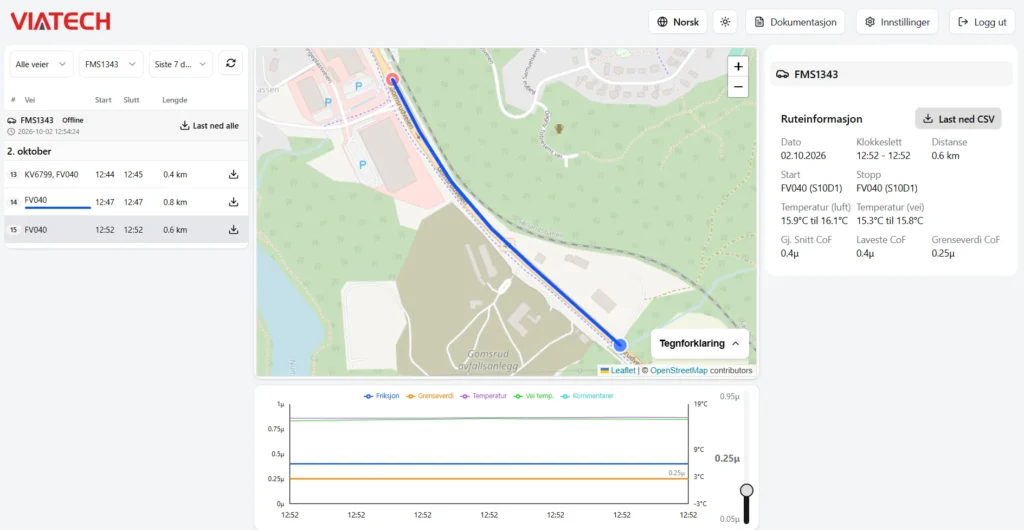Viewport: 1024px width, 530px height.
Task: Zoom out on the map
Action: point(738,87)
